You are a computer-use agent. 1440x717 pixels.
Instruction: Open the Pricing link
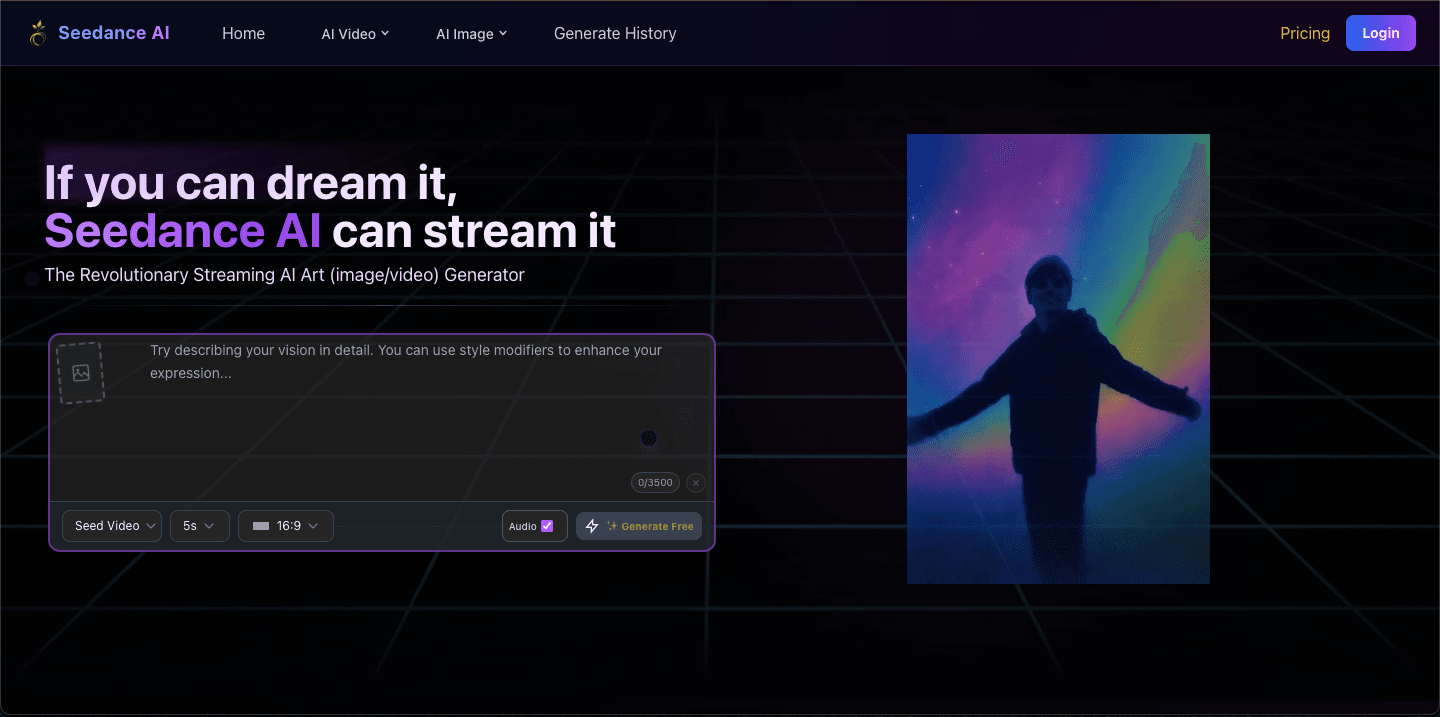click(1305, 33)
